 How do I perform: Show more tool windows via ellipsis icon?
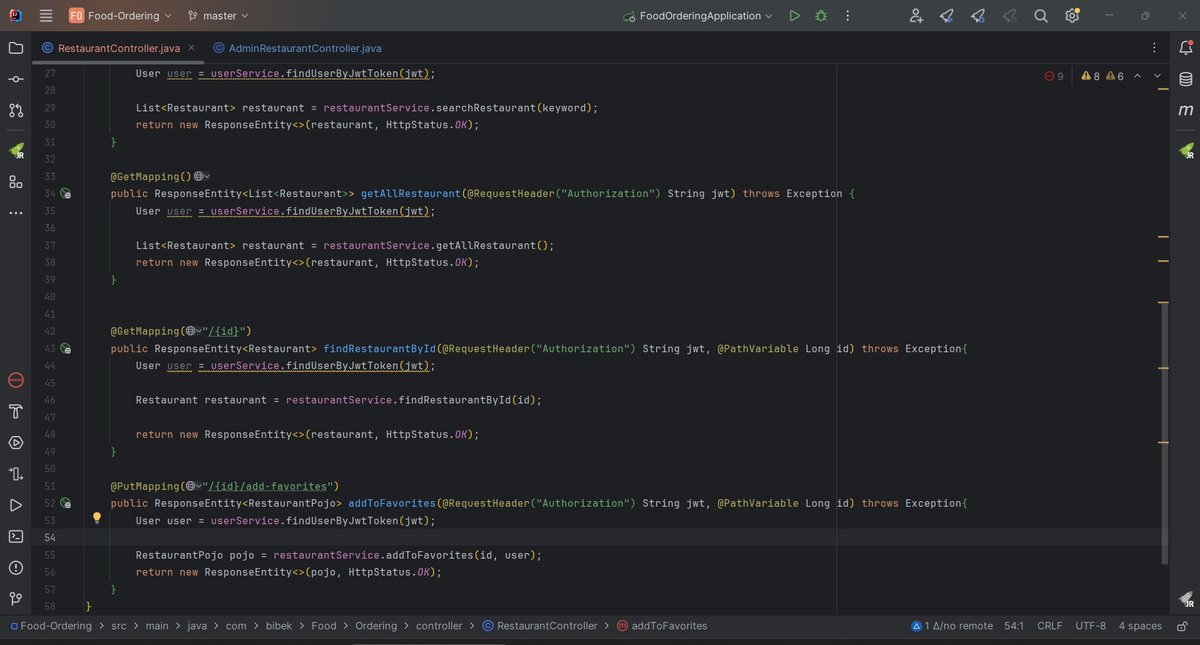pos(16,213)
